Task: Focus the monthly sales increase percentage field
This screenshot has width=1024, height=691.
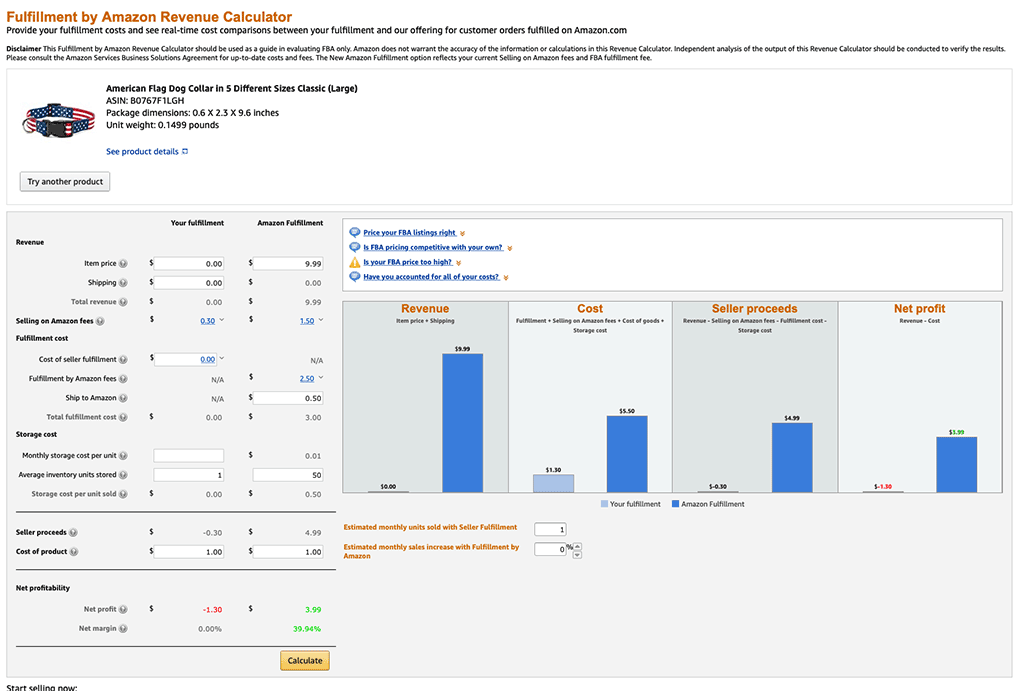Action: tap(550, 549)
